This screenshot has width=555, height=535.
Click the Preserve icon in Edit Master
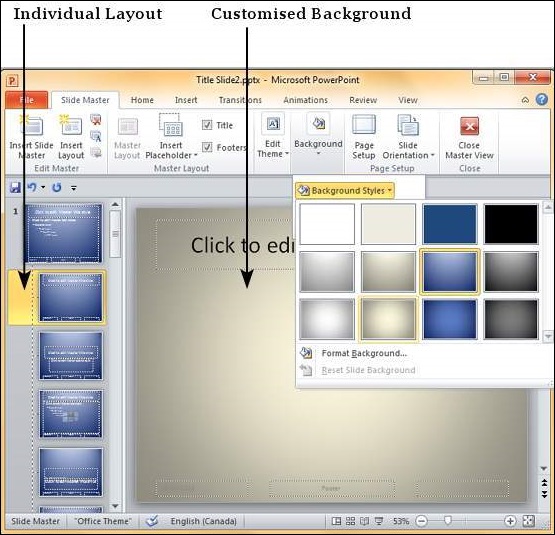96,152
